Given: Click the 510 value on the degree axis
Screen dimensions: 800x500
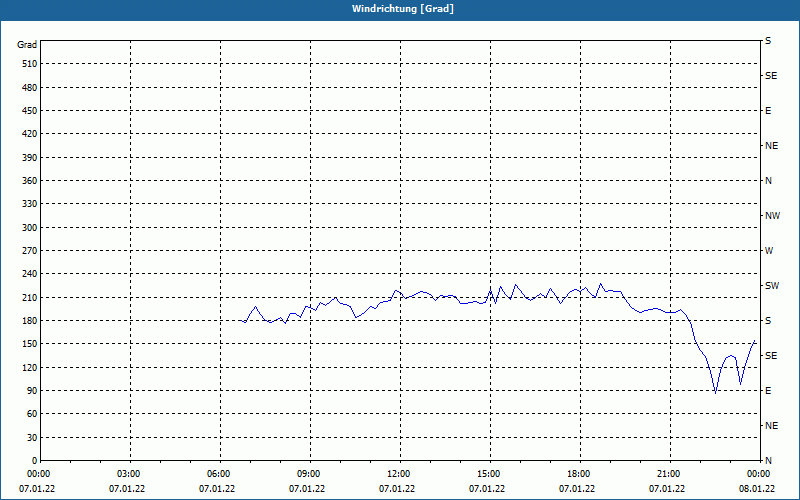Looking at the screenshot, I should [x=30, y=64].
